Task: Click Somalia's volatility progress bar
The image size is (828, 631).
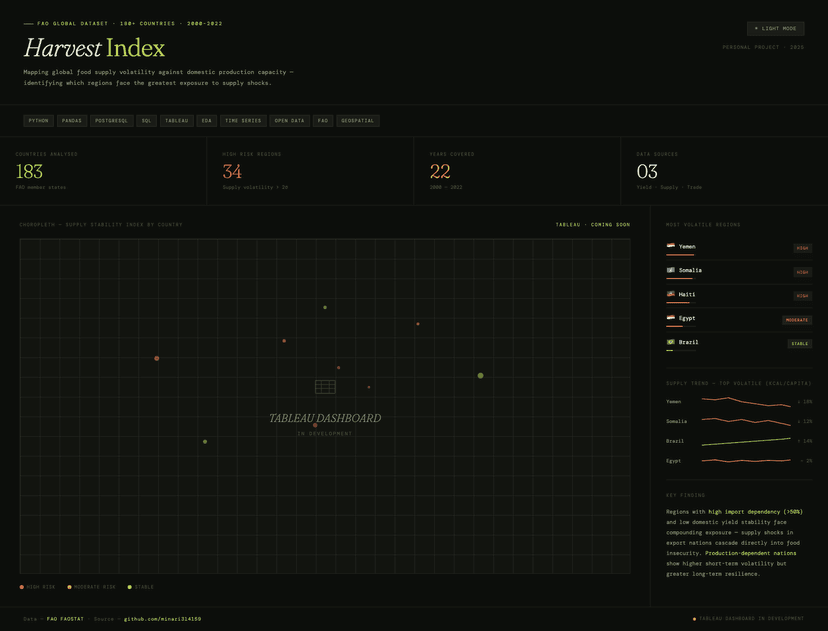Action: 681,278
